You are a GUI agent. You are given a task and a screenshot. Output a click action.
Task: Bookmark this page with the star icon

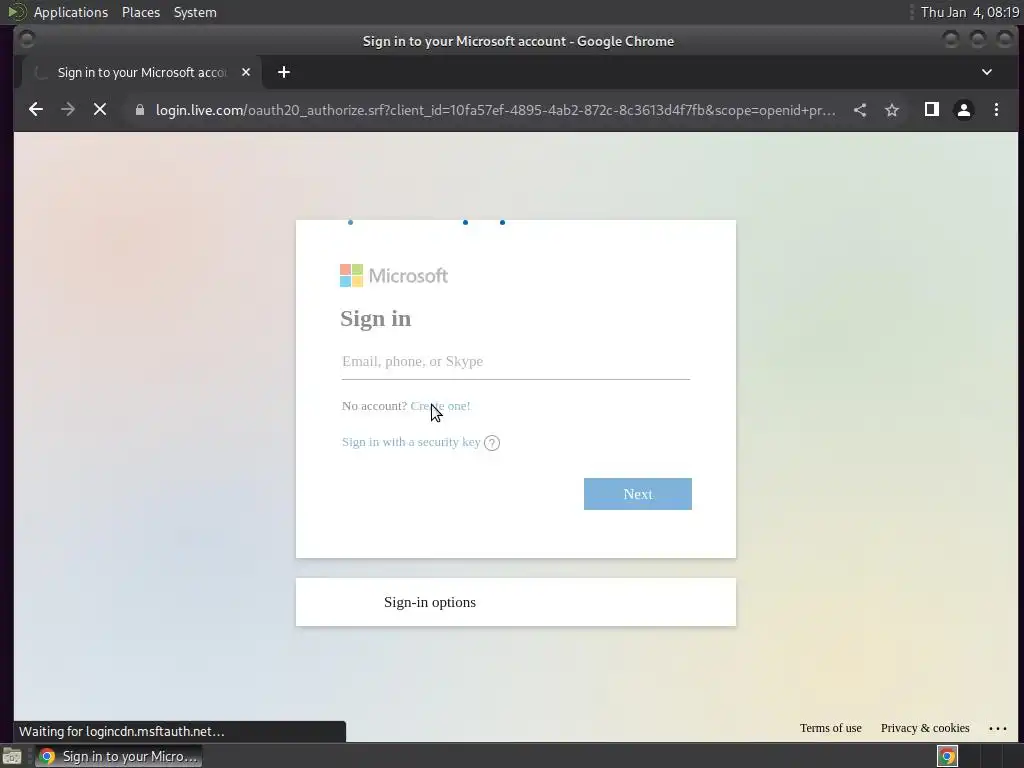pyautogui.click(x=892, y=110)
